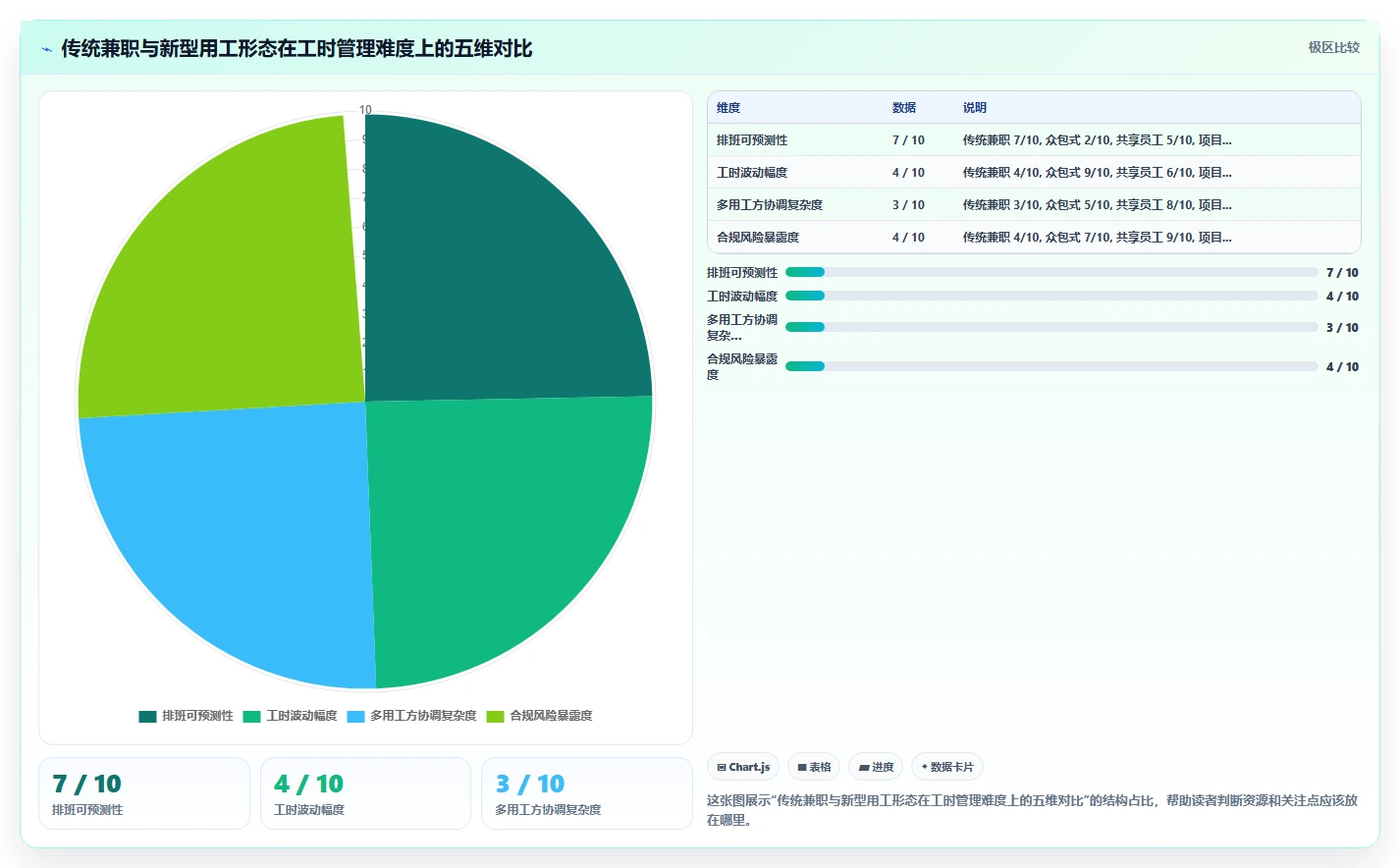Open the 4 / 10 工时波动幅度 data card
The width and height of the screenshot is (1400, 868).
tap(365, 793)
